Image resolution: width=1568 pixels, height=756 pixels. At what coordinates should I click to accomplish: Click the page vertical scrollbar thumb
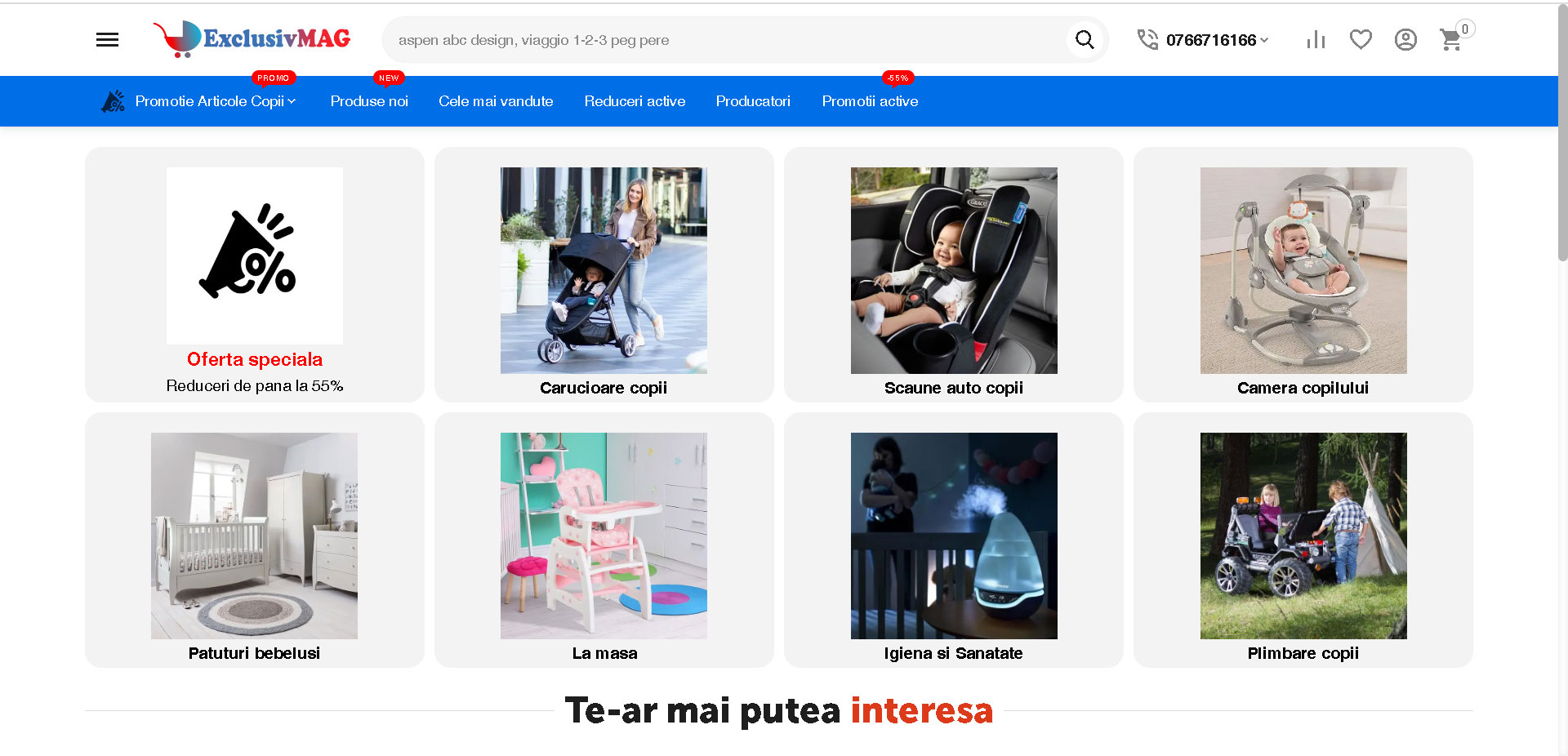pos(1562,135)
